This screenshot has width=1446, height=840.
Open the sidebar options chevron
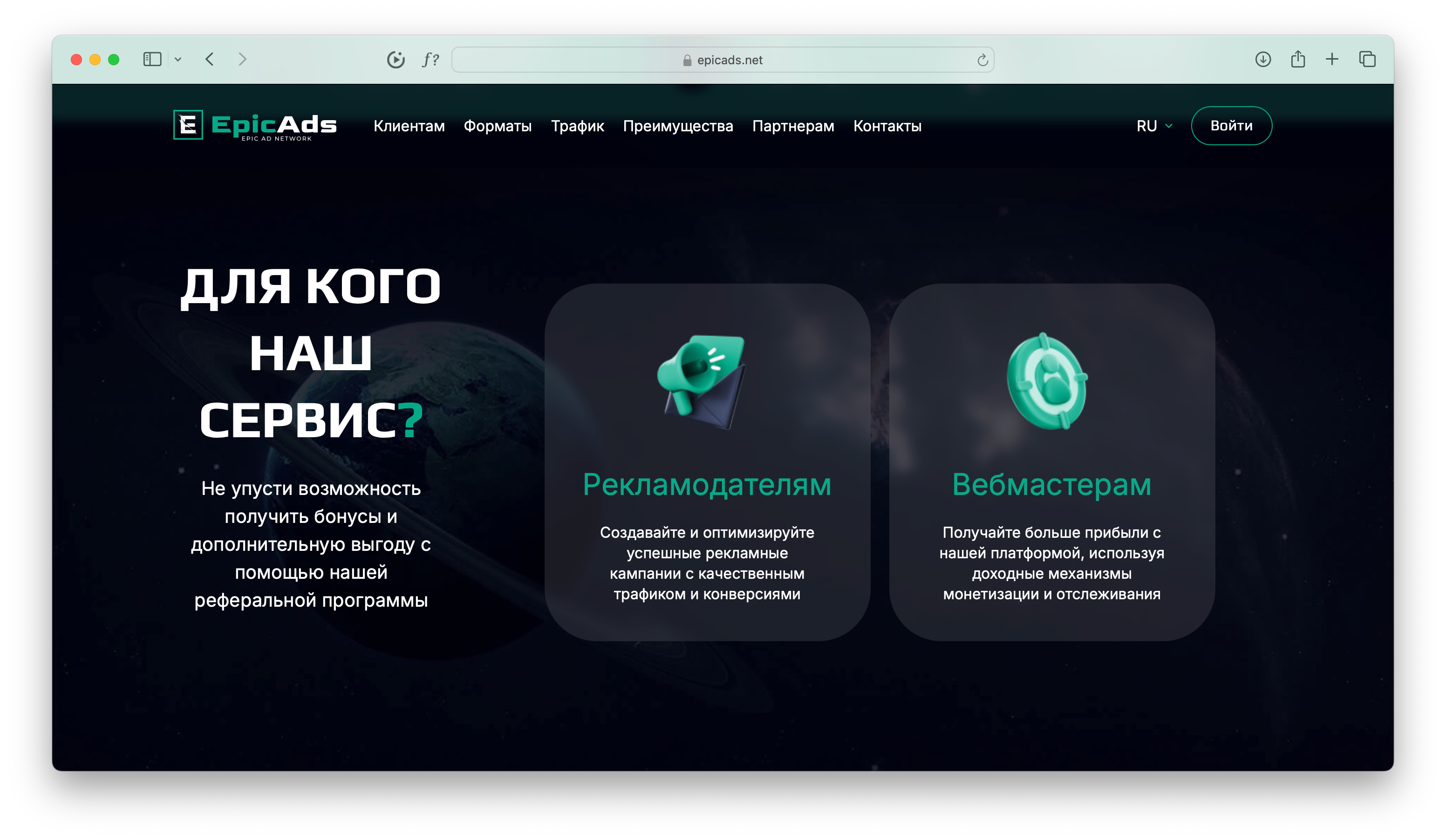tap(178, 60)
